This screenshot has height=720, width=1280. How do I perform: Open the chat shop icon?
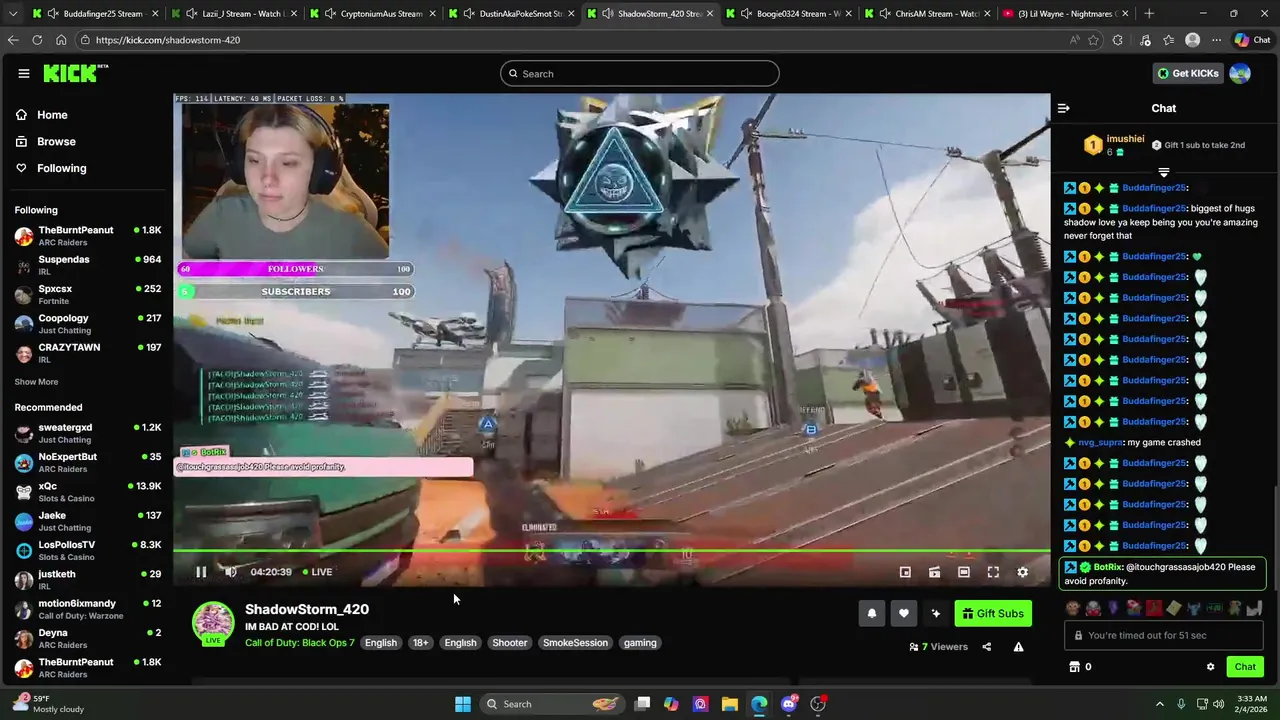point(1075,667)
